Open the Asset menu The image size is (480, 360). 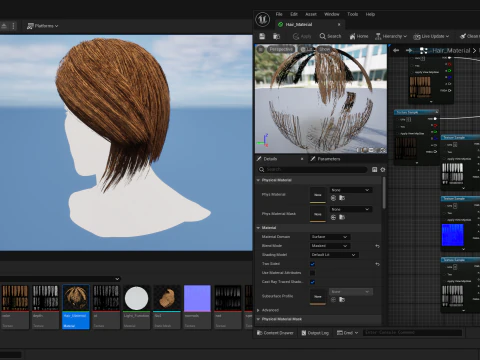pos(311,14)
